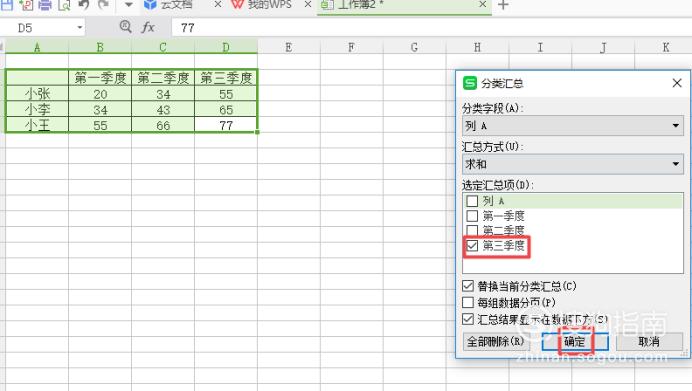Switch to the 我的WPS tab

[269, 5]
